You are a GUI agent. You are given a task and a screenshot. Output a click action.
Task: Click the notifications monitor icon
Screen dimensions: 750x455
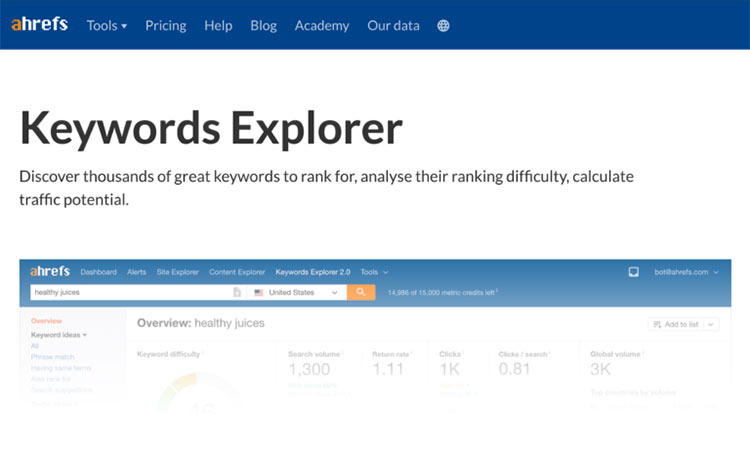pos(634,272)
